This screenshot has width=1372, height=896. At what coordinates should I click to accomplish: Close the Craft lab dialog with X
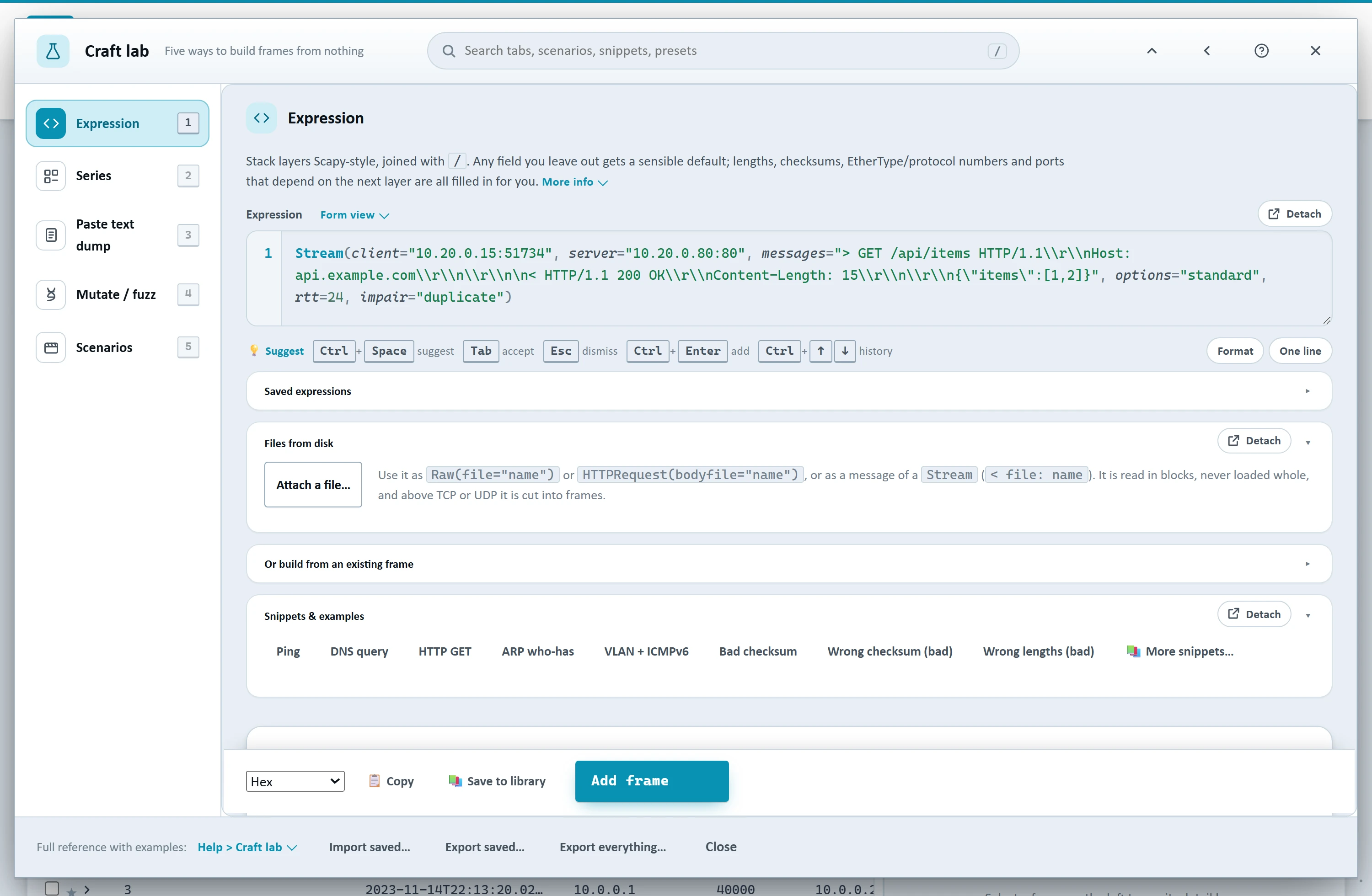tap(1315, 51)
